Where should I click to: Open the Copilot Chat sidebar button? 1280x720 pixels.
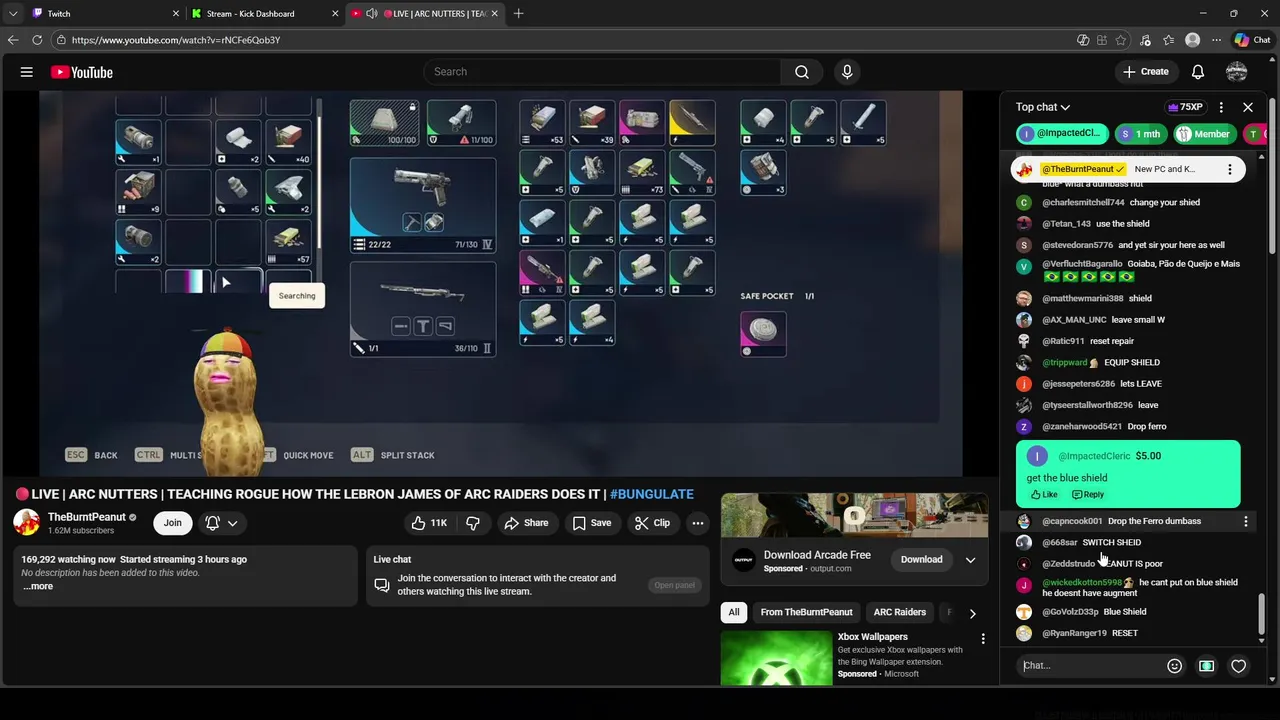1252,40
